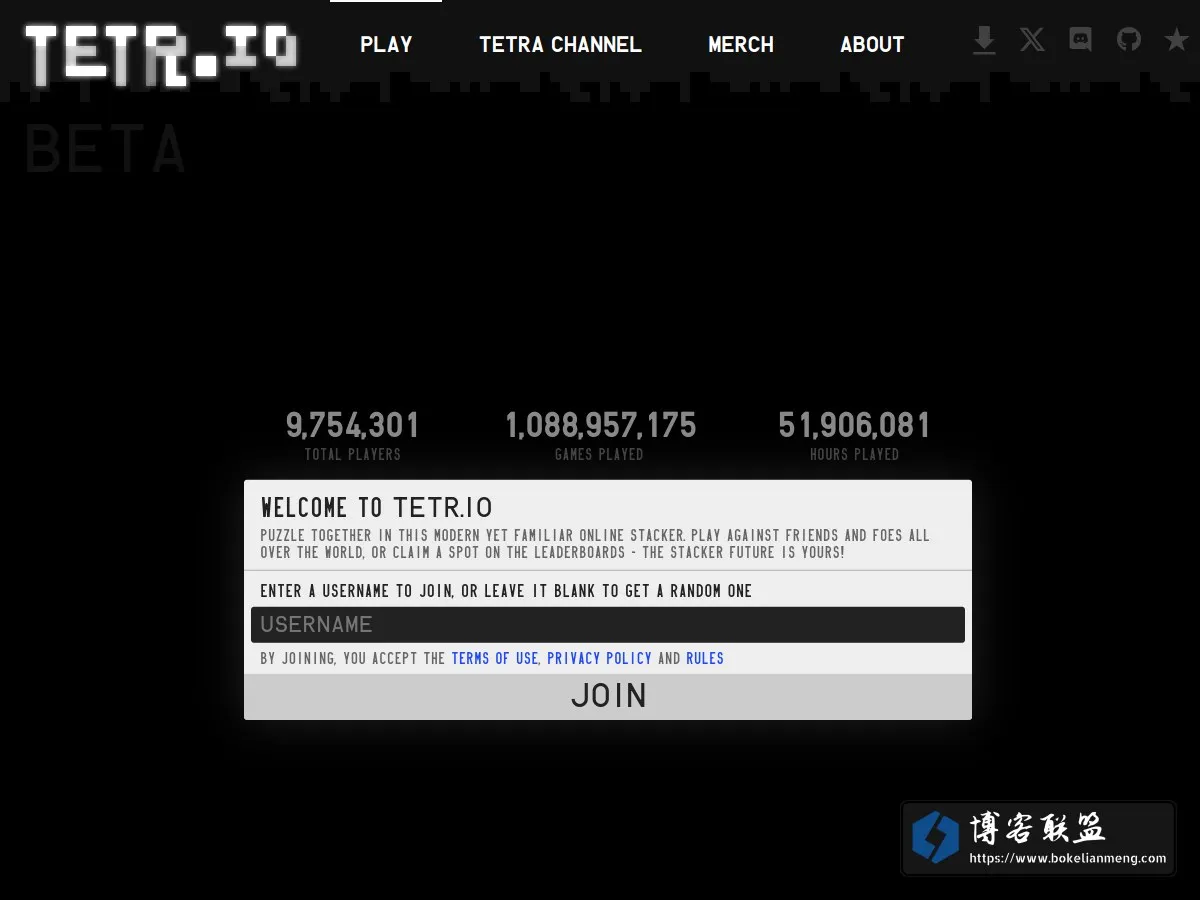Open the TETRA CHANNEL menu item

[560, 44]
